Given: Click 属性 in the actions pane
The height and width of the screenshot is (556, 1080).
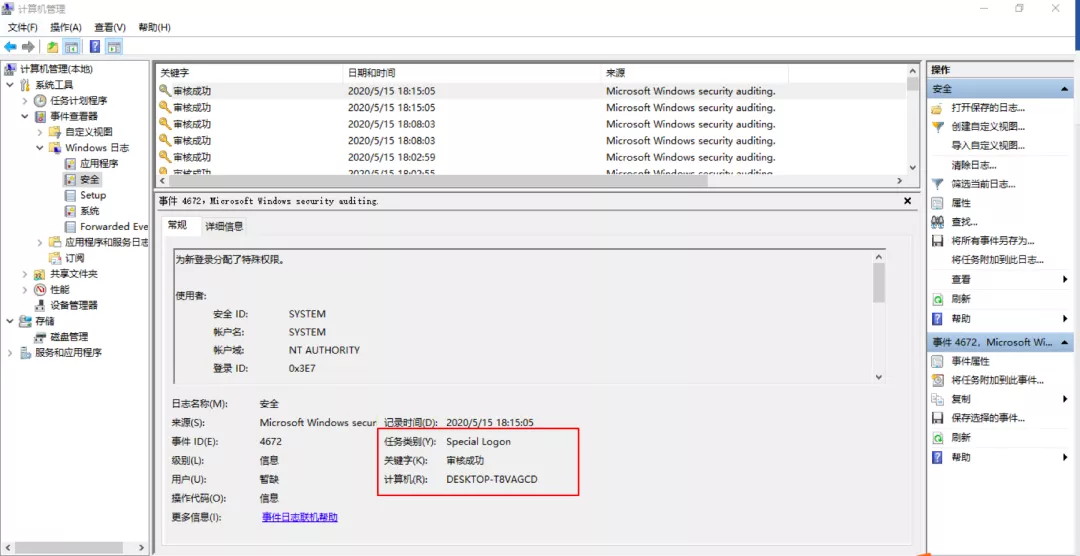Looking at the screenshot, I should [x=961, y=203].
